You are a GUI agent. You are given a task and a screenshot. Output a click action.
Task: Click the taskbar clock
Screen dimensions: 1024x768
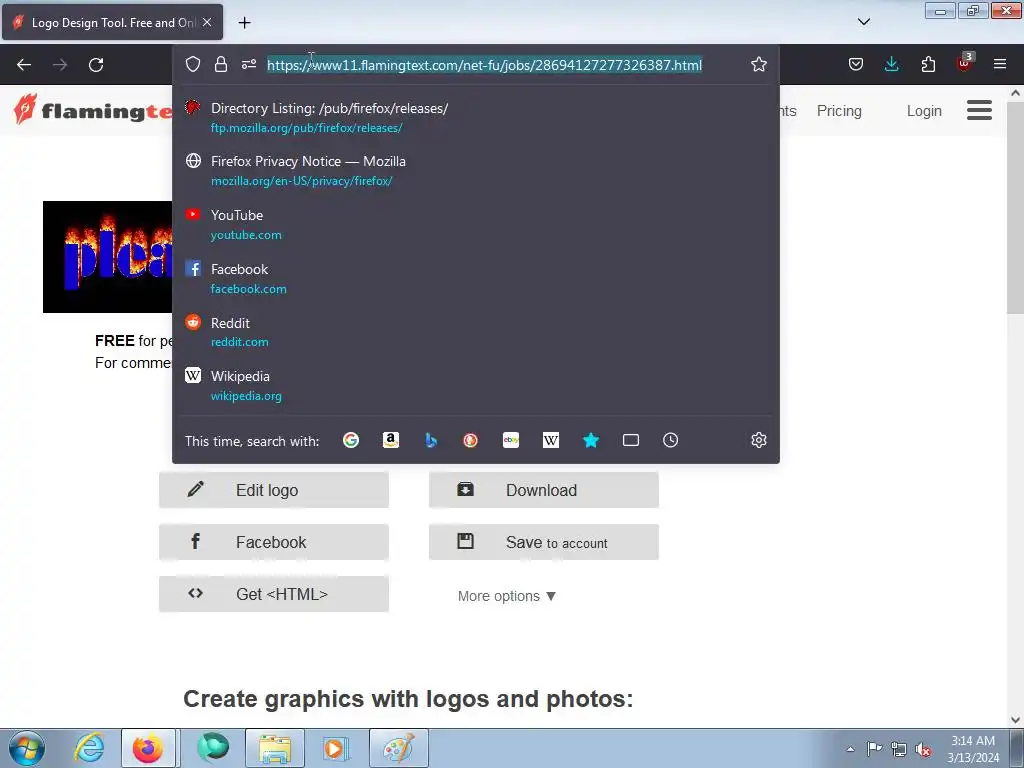(x=973, y=748)
